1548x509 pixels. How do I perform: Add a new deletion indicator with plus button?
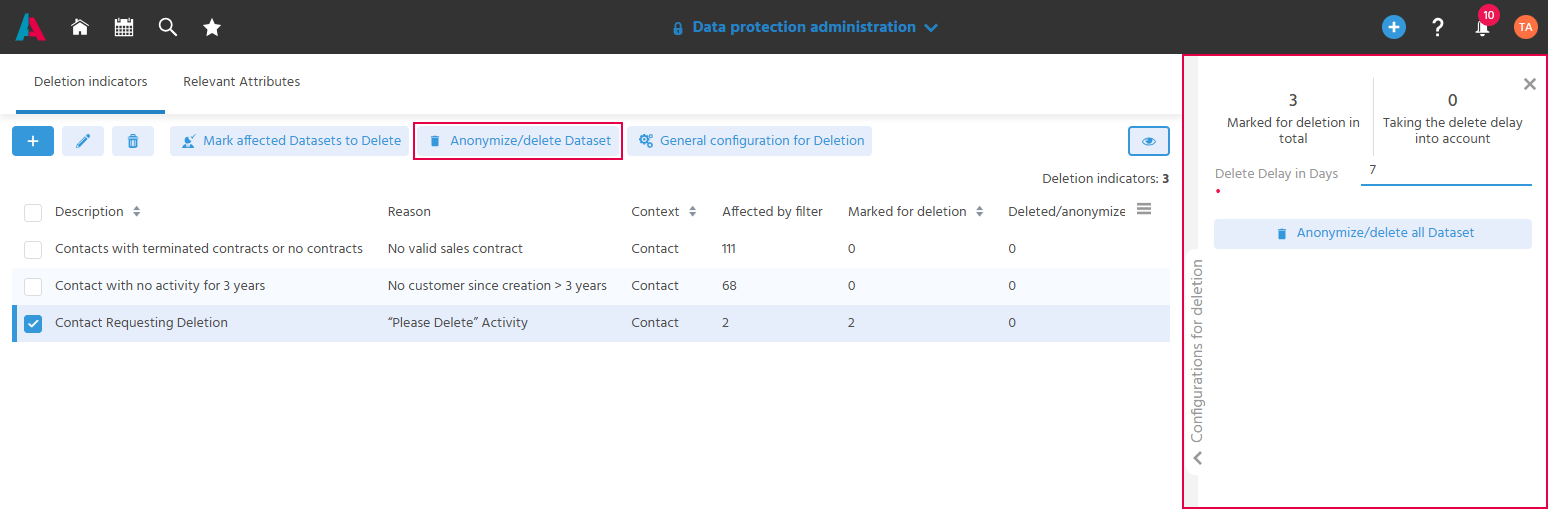click(x=33, y=141)
